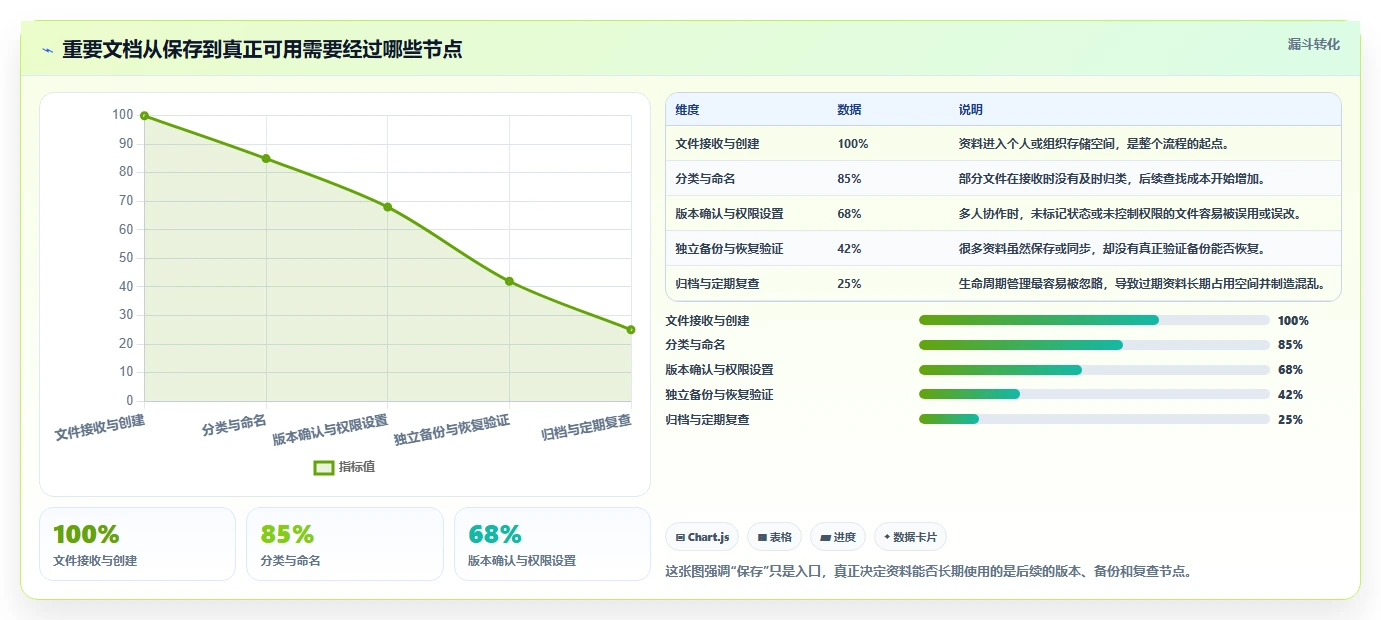Open the 100% 文件接收与创建 stat card
The image size is (1381, 620).
pyautogui.click(x=137, y=544)
